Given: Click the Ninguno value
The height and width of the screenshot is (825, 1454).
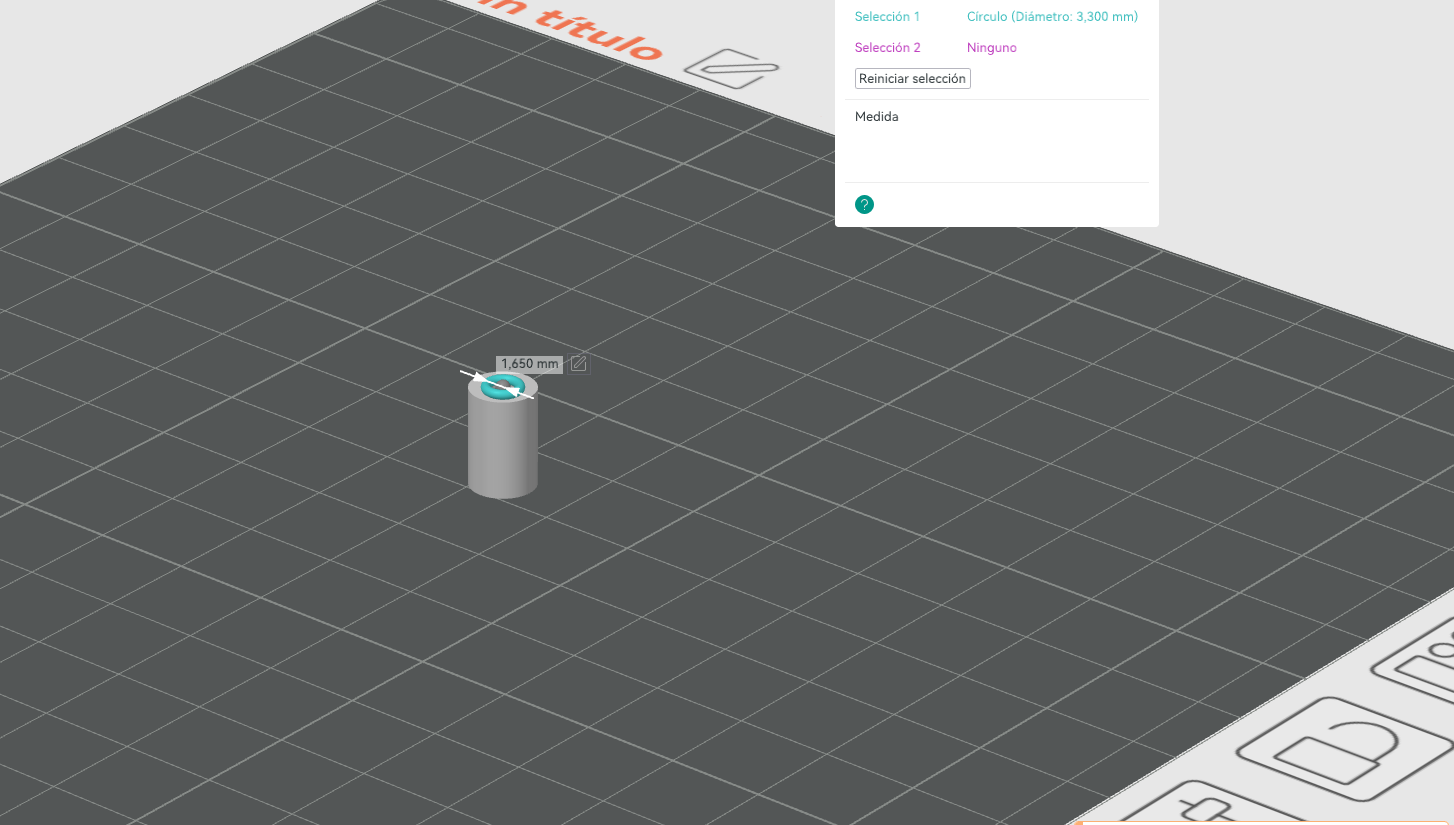Looking at the screenshot, I should (992, 48).
